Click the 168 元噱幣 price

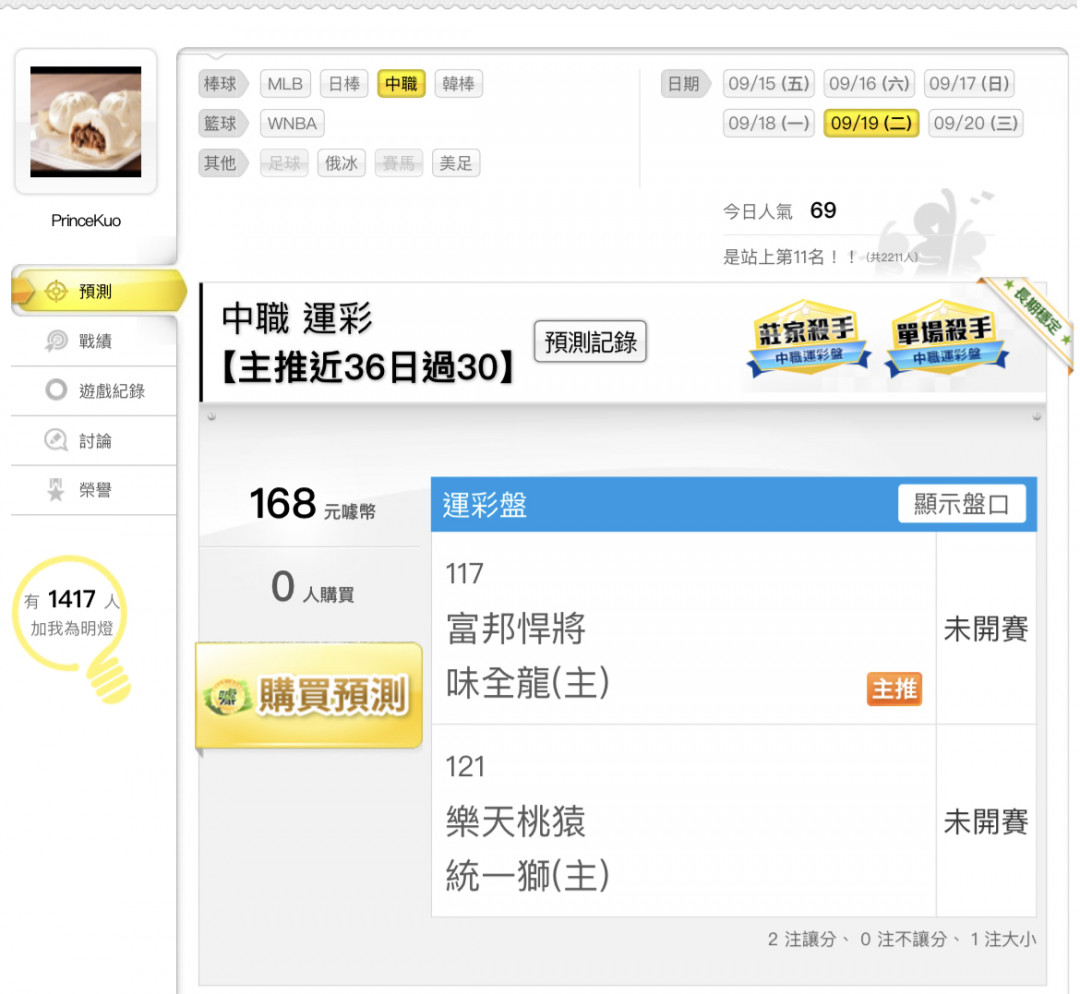(x=313, y=504)
